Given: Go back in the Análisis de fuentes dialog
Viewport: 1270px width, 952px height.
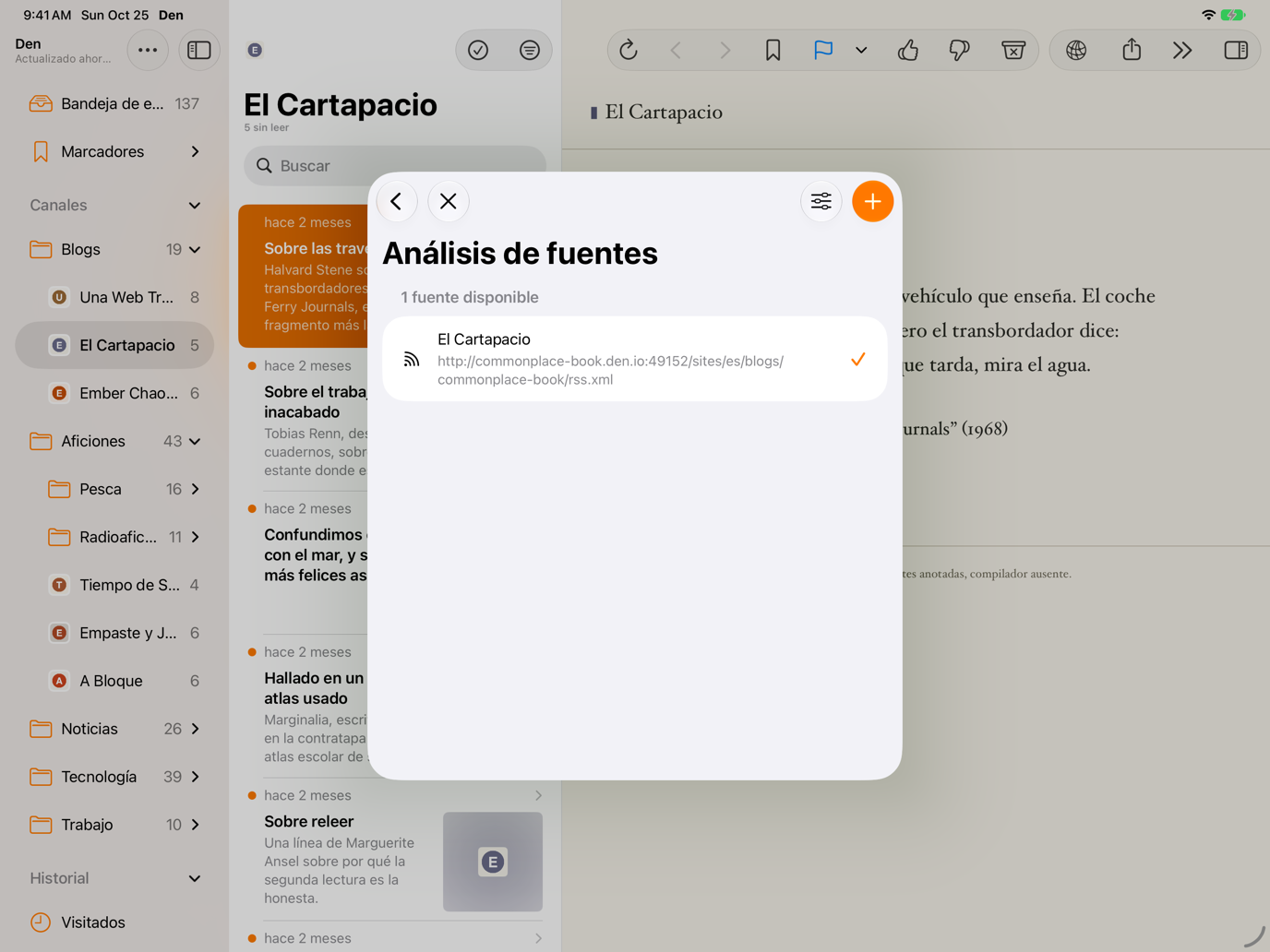Looking at the screenshot, I should pyautogui.click(x=397, y=201).
